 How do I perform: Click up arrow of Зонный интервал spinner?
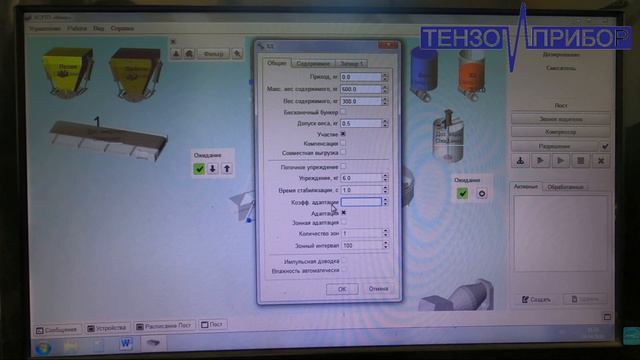click(x=385, y=243)
